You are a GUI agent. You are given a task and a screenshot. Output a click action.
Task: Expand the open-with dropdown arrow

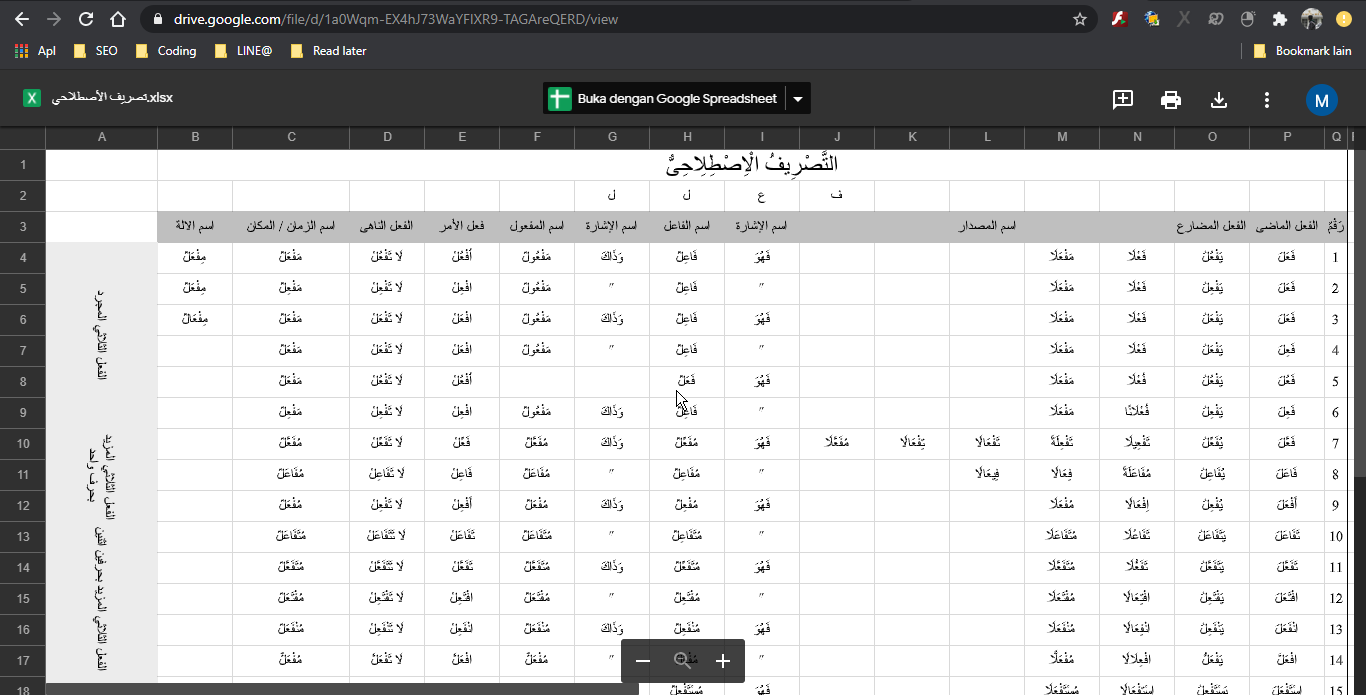click(798, 99)
